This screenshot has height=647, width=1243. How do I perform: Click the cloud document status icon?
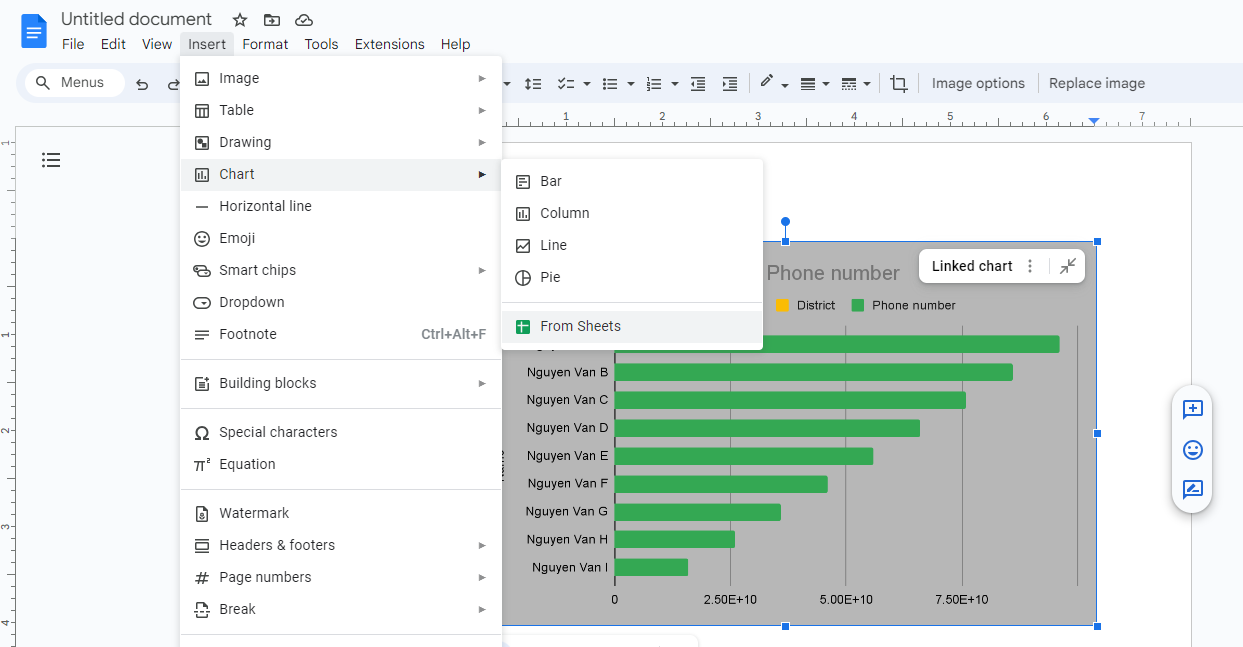304,20
